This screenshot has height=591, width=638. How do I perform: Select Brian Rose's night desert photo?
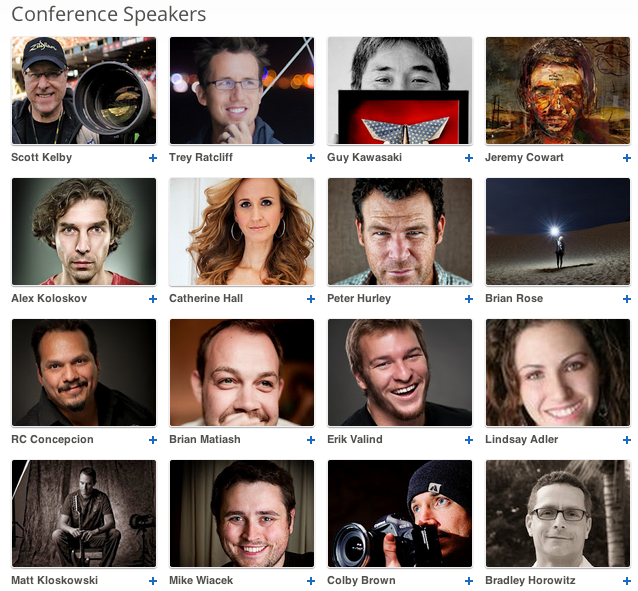point(558,231)
